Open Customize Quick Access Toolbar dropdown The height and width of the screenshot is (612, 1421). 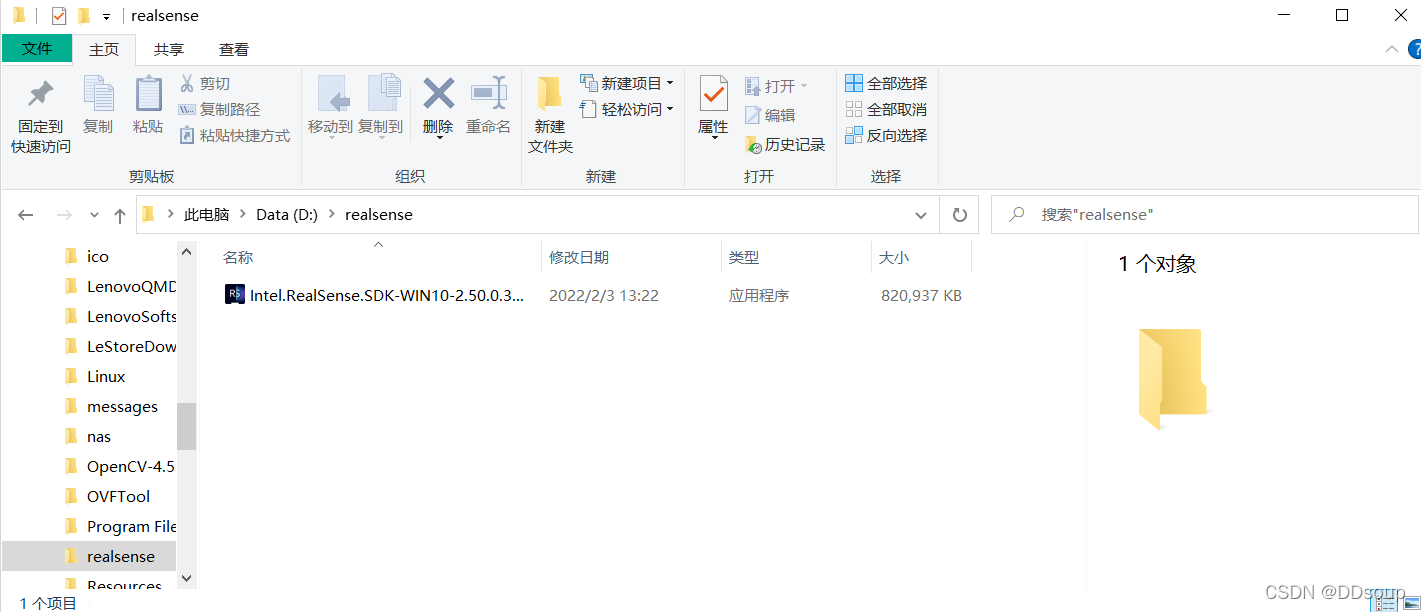[x=106, y=17]
